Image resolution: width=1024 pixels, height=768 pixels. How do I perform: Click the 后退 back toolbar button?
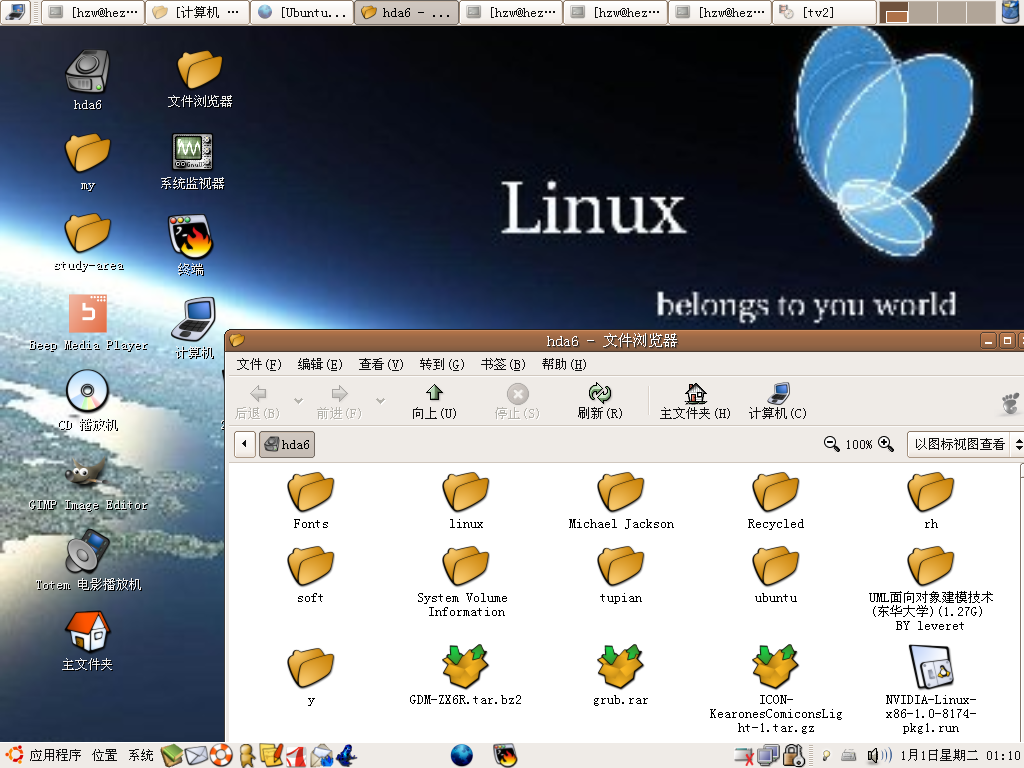coord(258,402)
